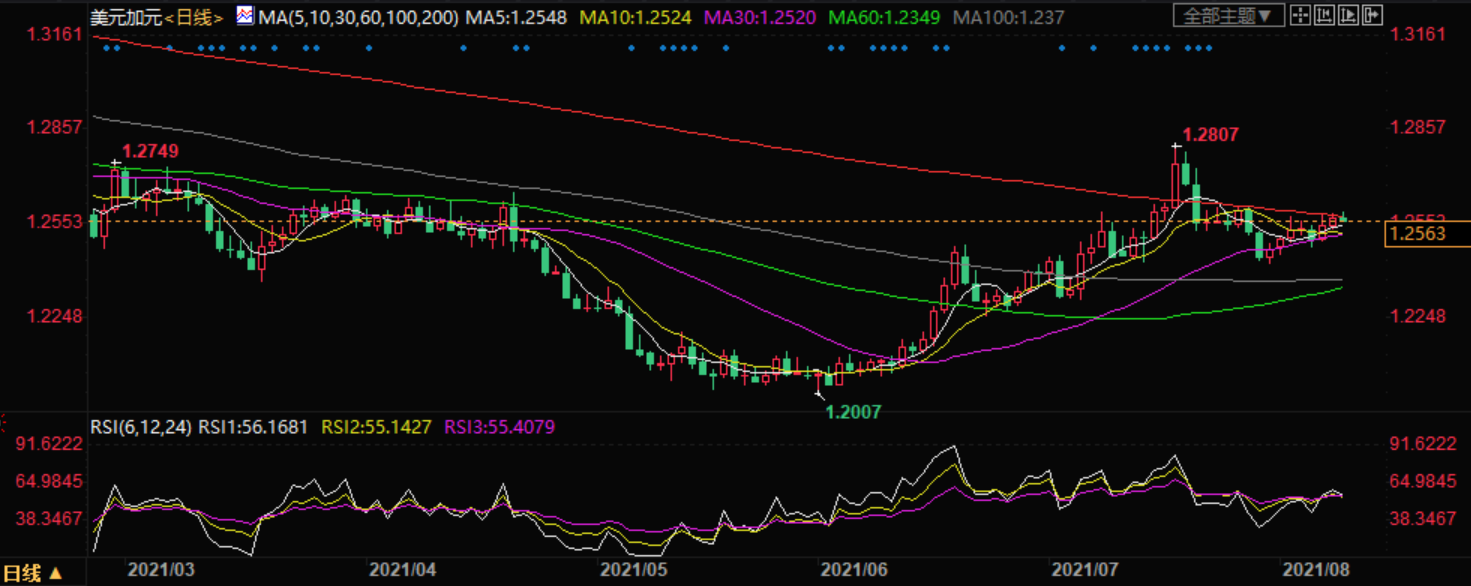Expand the 日线 period selector at bottom left
This screenshot has height=586, width=1471.
[x=32, y=574]
